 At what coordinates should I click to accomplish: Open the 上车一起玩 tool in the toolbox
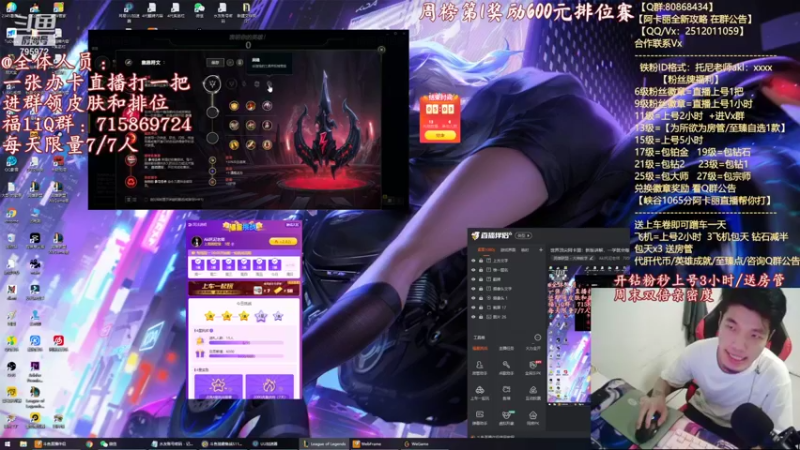click(x=480, y=392)
